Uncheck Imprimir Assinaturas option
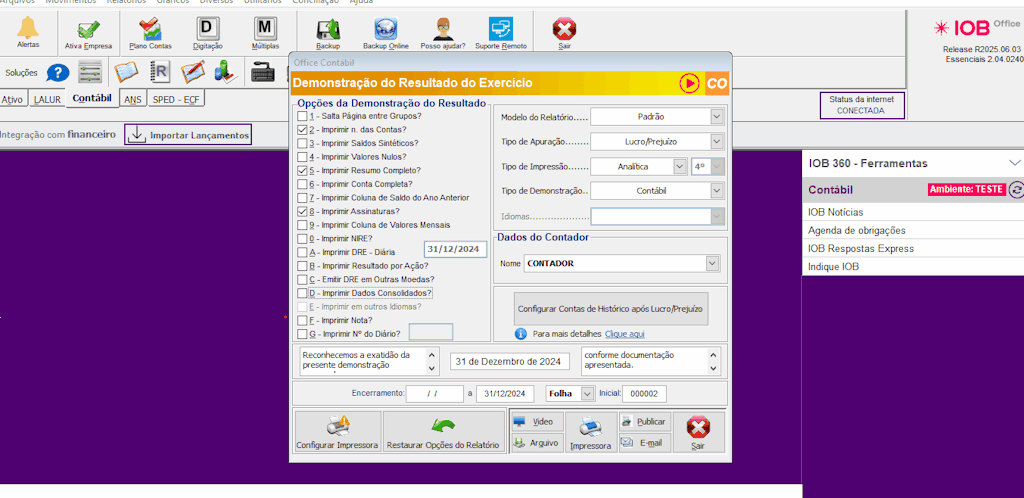1024x498 pixels. 302,212
